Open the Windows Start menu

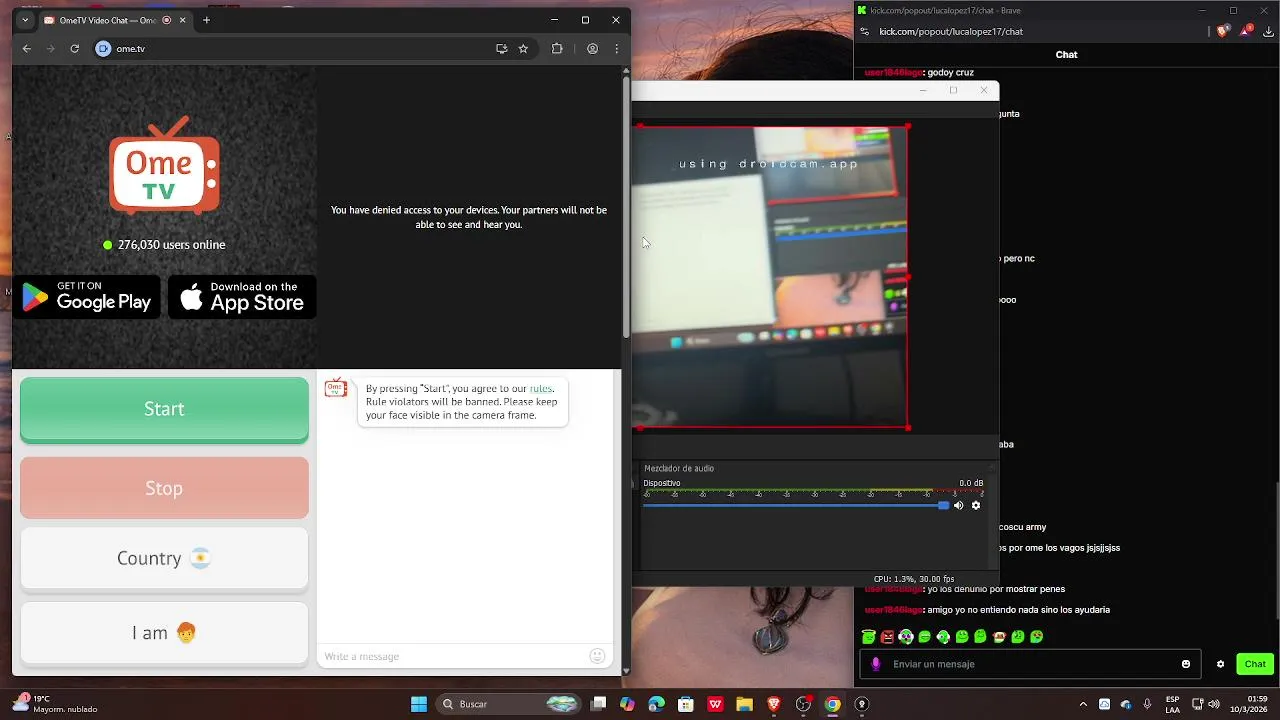(x=419, y=704)
